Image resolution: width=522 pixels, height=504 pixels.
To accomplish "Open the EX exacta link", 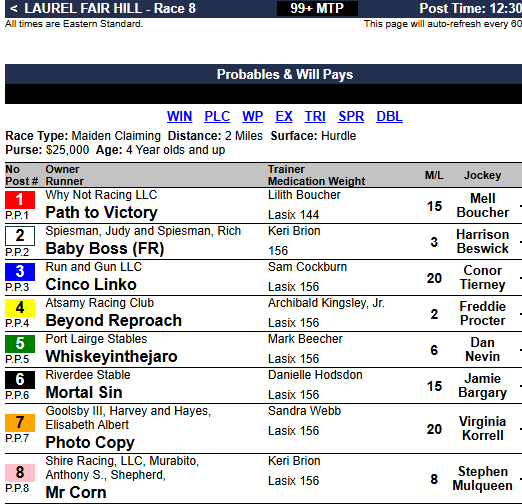I will click(284, 116).
